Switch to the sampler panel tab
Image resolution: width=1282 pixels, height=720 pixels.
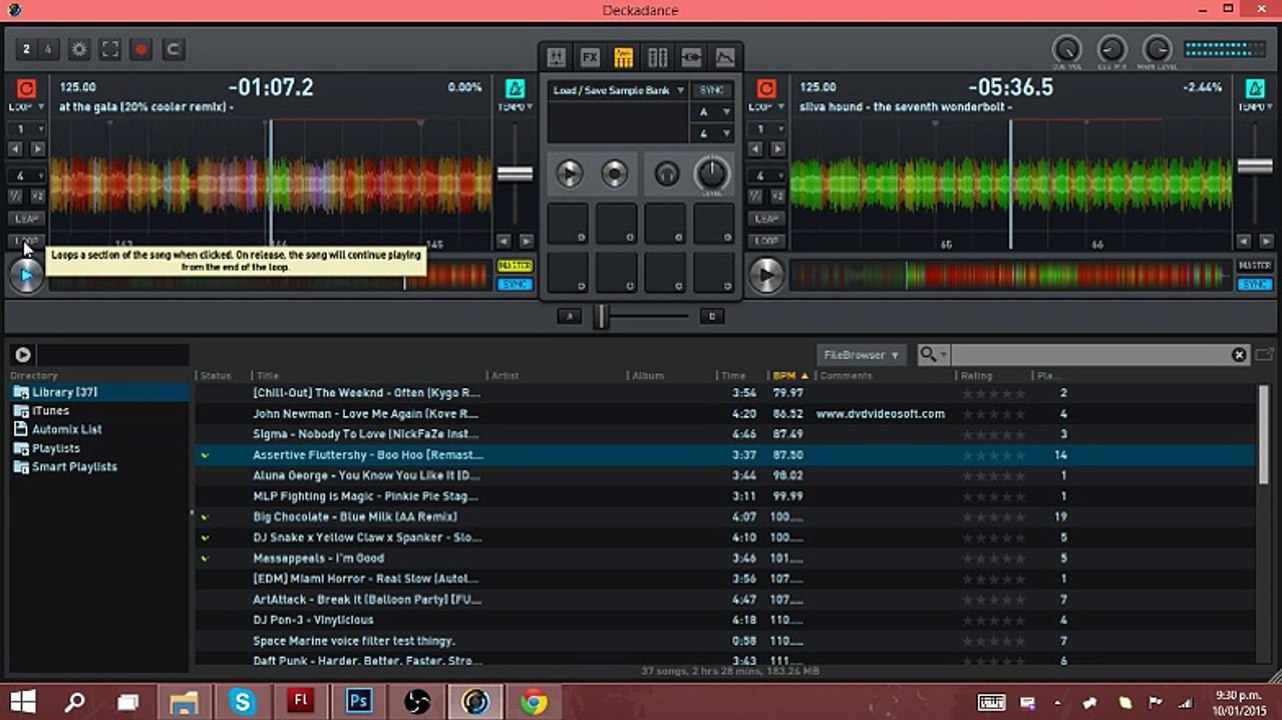tap(624, 57)
